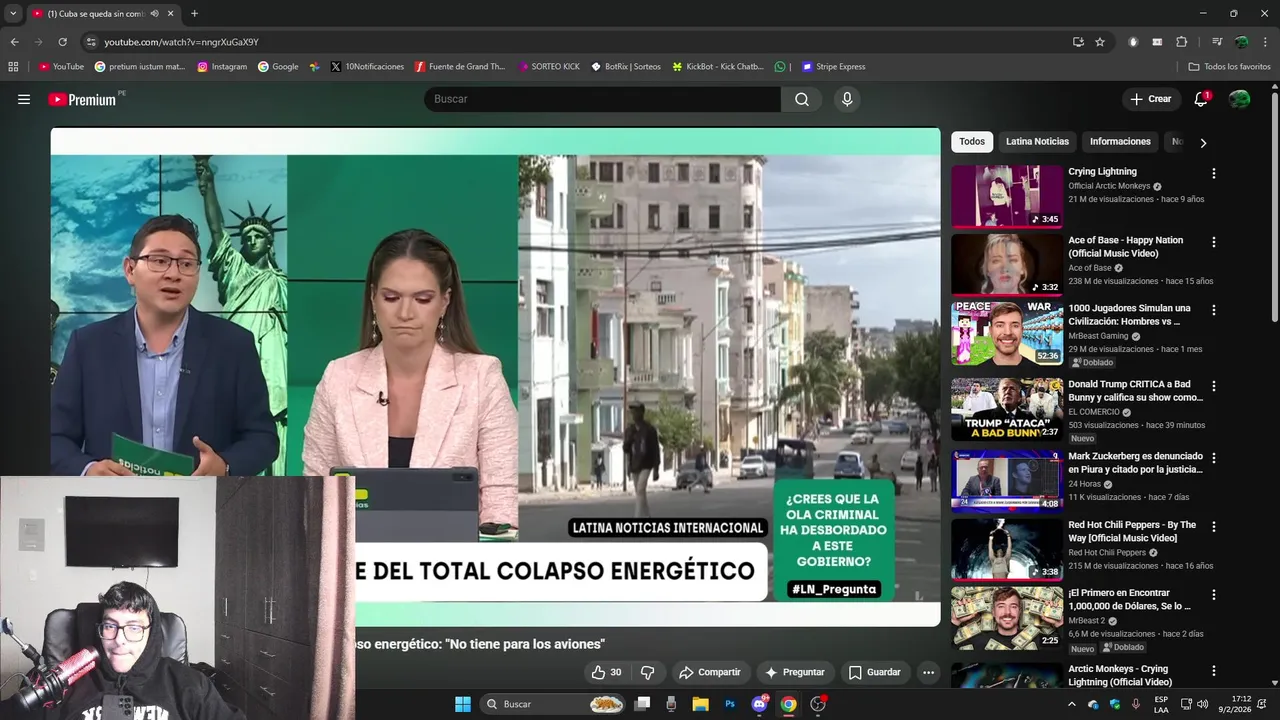Open the Google bookmark

click(278, 67)
